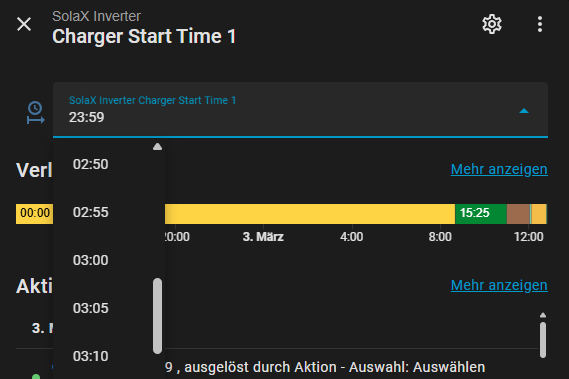
Task: Open the logbook Mehr anzeigen link
Action: [x=499, y=285]
